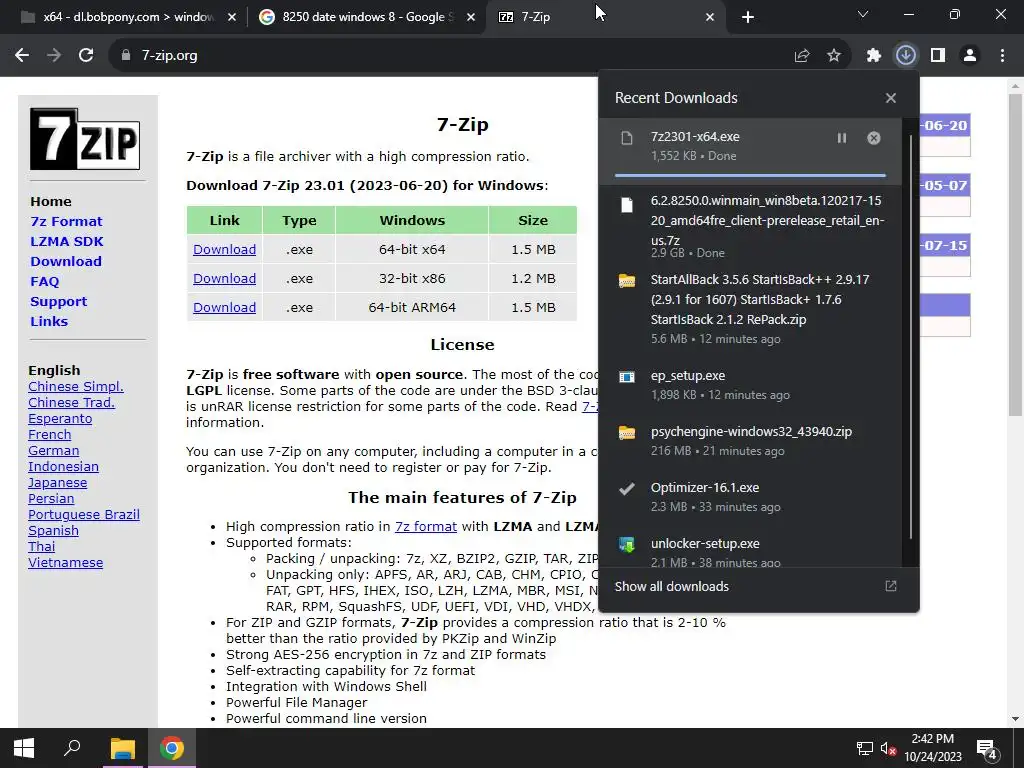Click the share page icon in address bar
The height and width of the screenshot is (768, 1024).
tap(802, 56)
